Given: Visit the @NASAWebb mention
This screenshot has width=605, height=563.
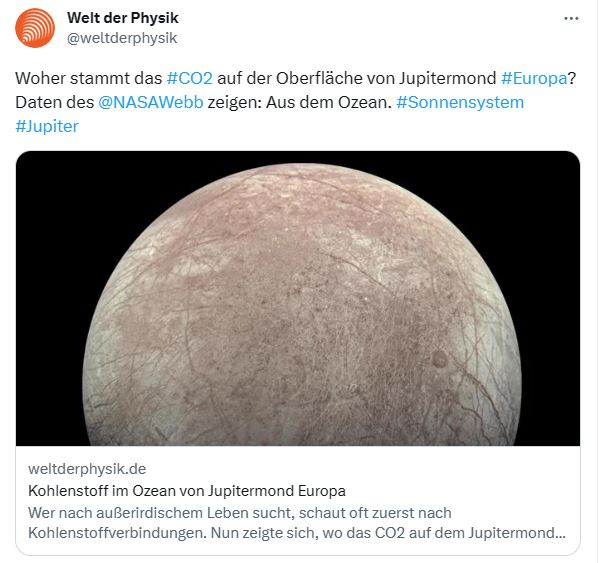Looking at the screenshot, I should [x=150, y=102].
